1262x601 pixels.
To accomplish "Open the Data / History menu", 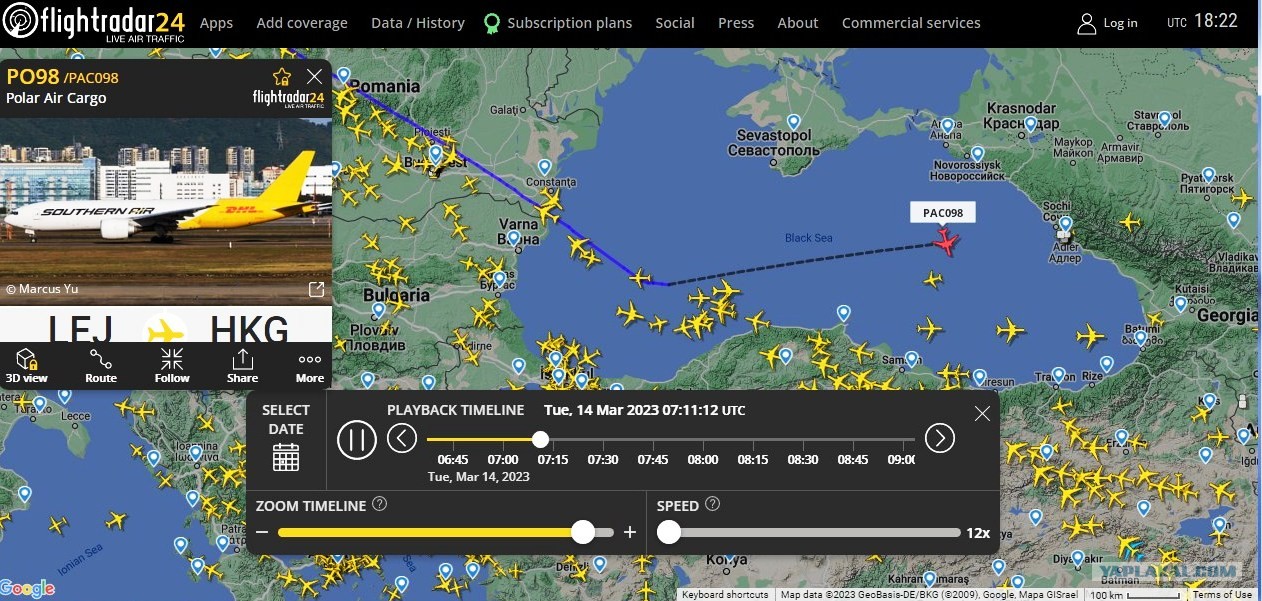I will [x=418, y=22].
